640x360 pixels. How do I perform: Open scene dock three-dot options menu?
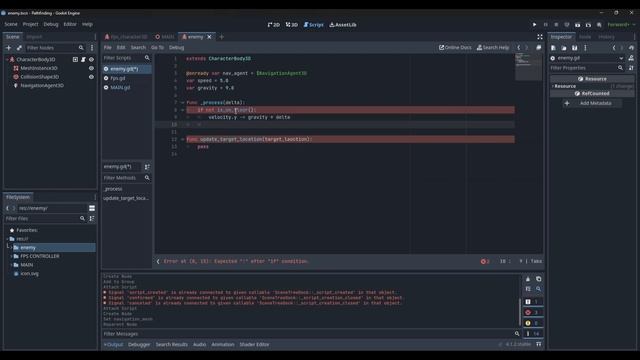(x=92, y=48)
